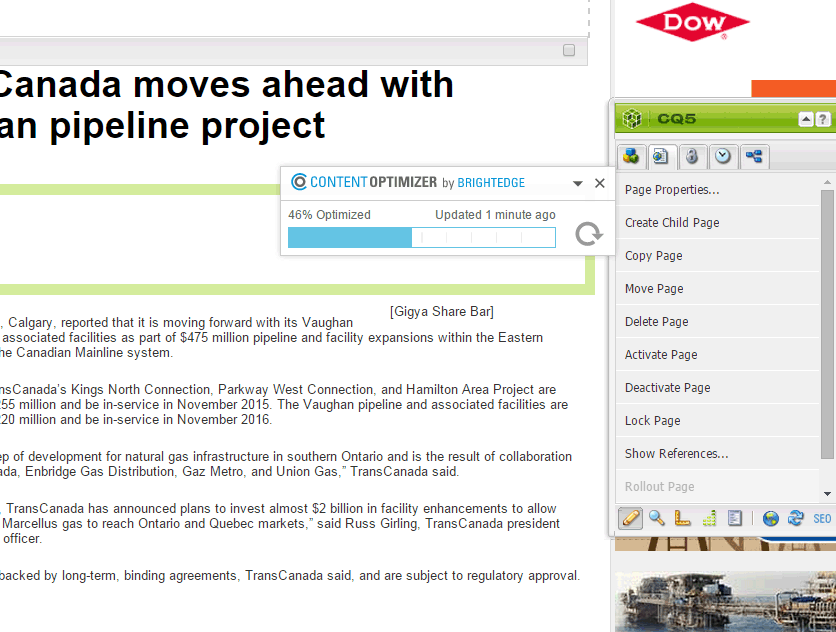Open the Components tab in sidekick

[631, 157]
